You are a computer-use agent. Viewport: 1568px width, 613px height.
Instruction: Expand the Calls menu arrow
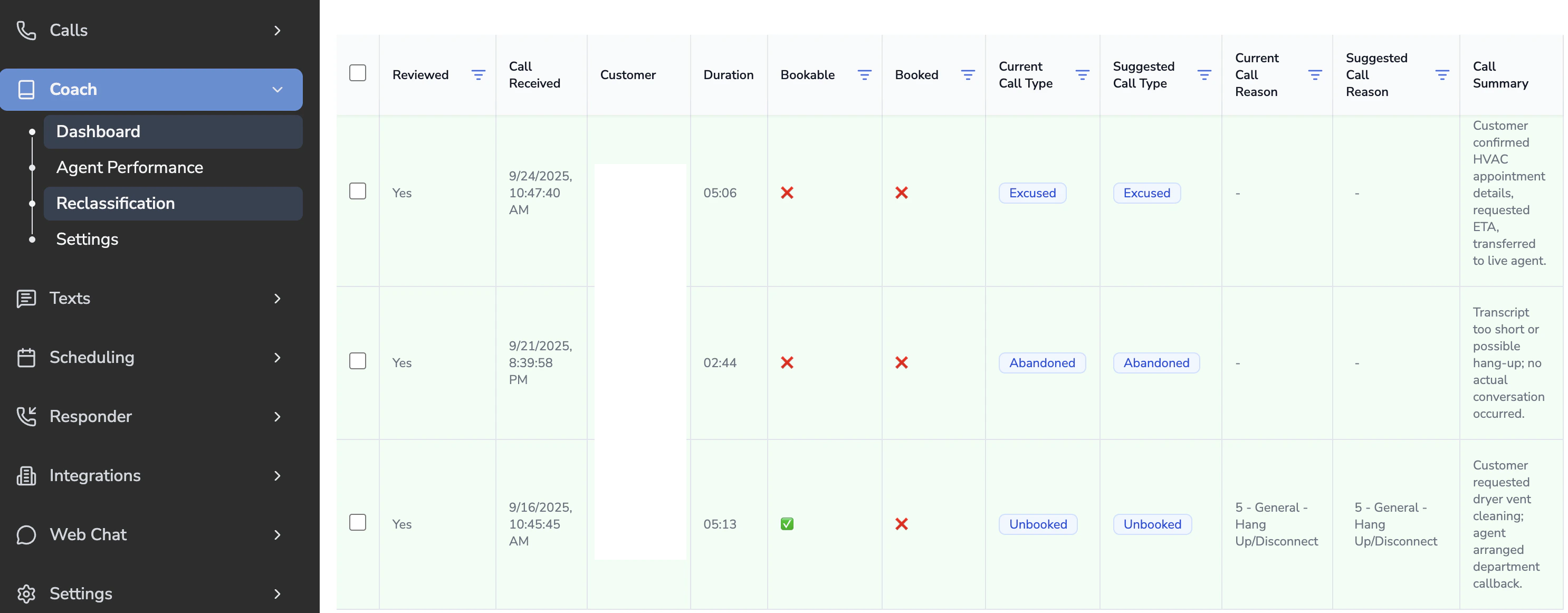click(x=277, y=31)
